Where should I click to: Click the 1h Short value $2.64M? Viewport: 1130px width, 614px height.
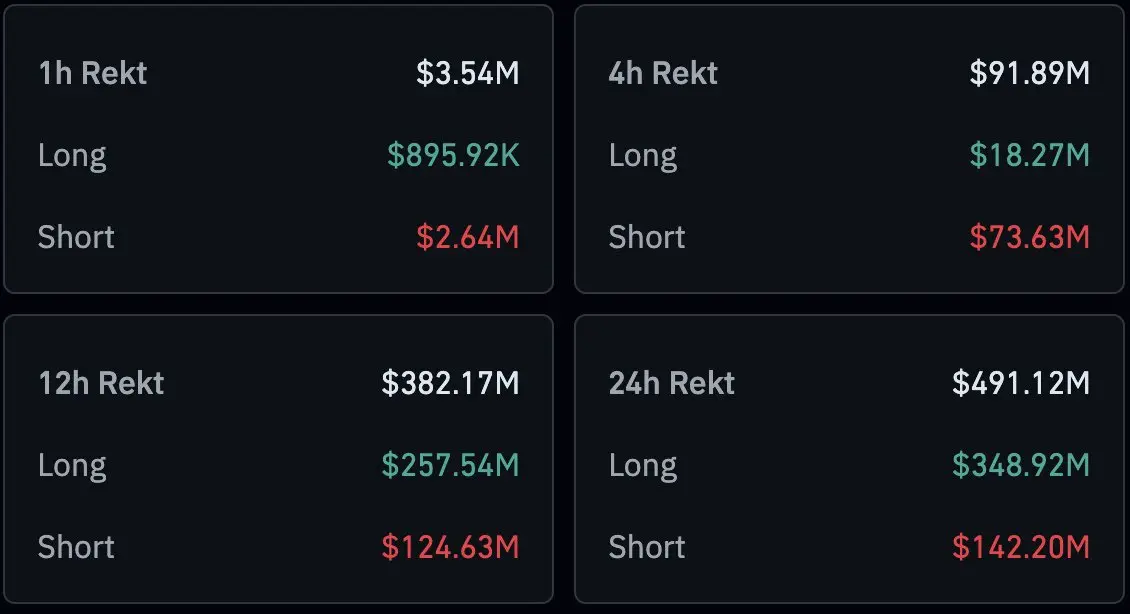468,238
